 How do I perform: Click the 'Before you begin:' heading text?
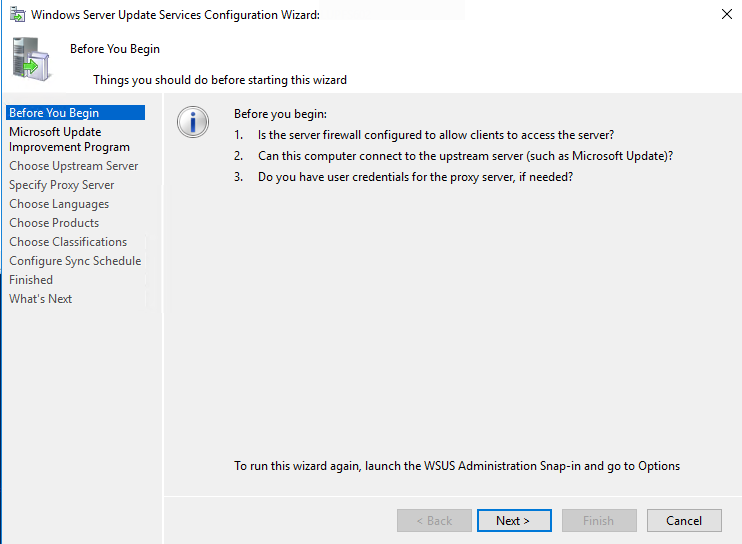[280, 114]
